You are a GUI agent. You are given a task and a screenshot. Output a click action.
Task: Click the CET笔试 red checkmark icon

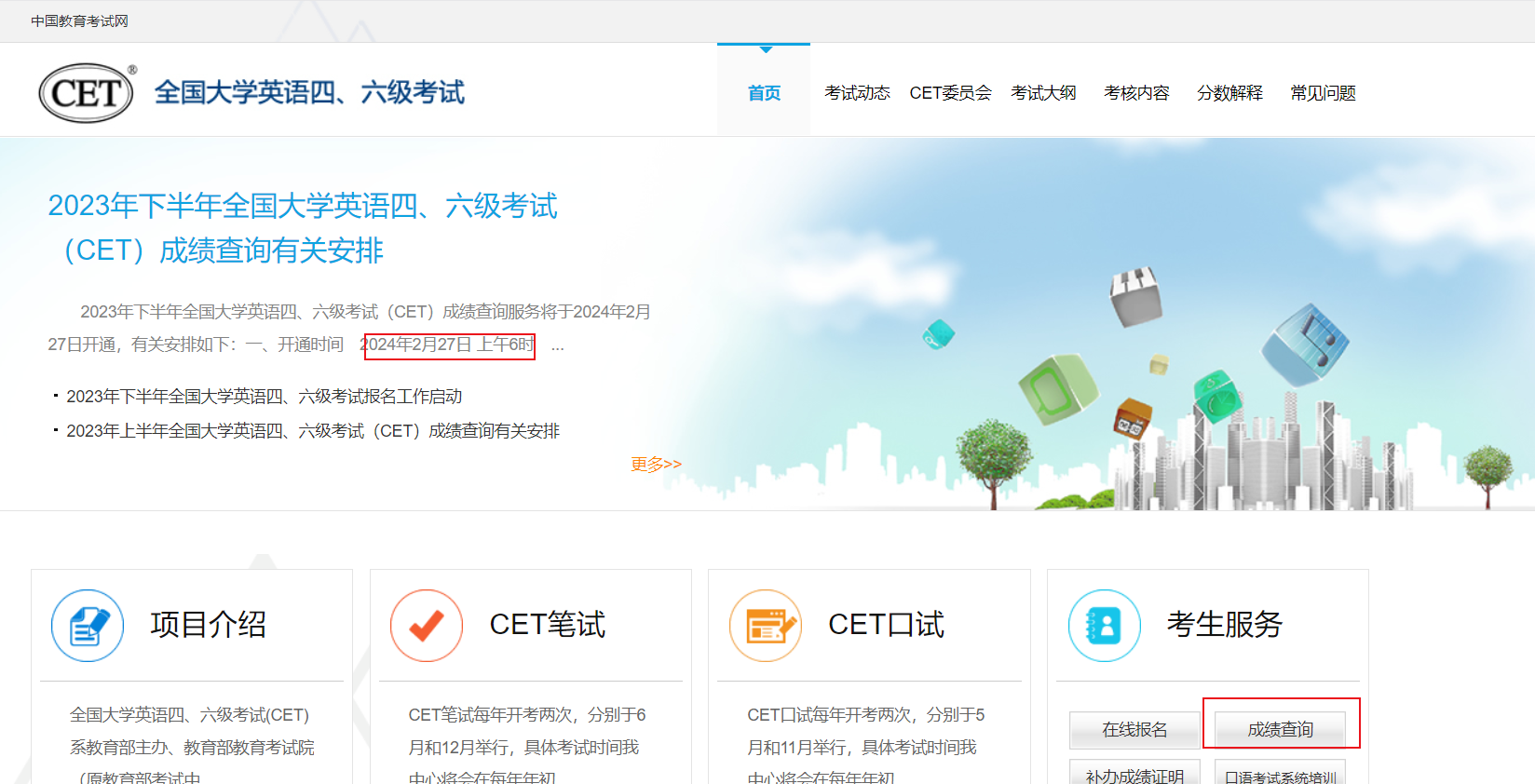pos(427,626)
